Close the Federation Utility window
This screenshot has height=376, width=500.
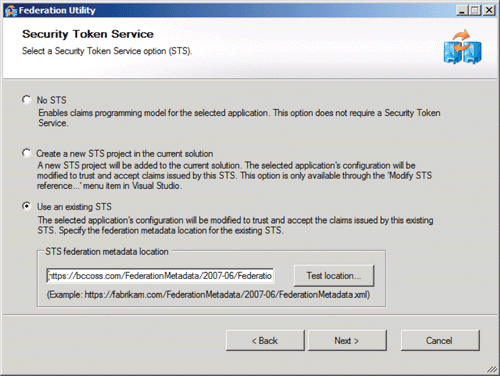[x=489, y=11]
